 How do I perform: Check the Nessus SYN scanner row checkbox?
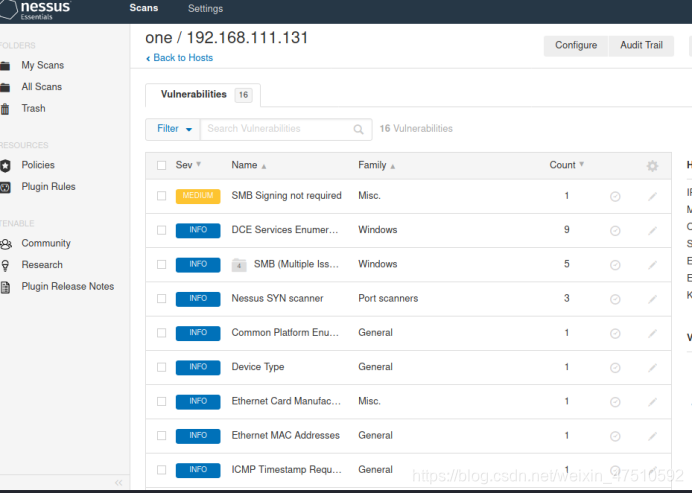(x=161, y=299)
